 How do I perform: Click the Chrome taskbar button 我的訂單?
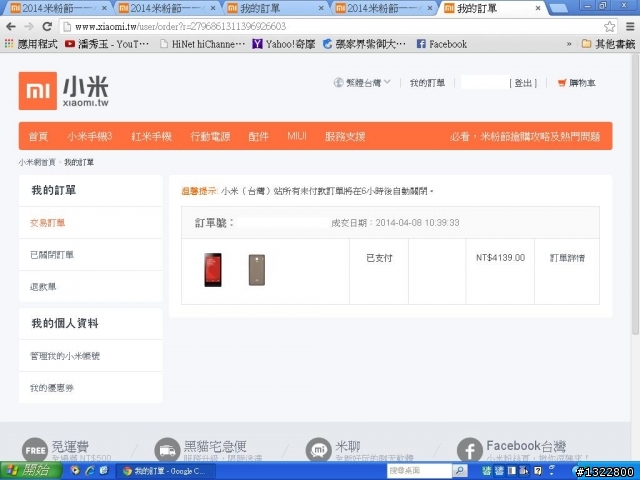coord(165,471)
